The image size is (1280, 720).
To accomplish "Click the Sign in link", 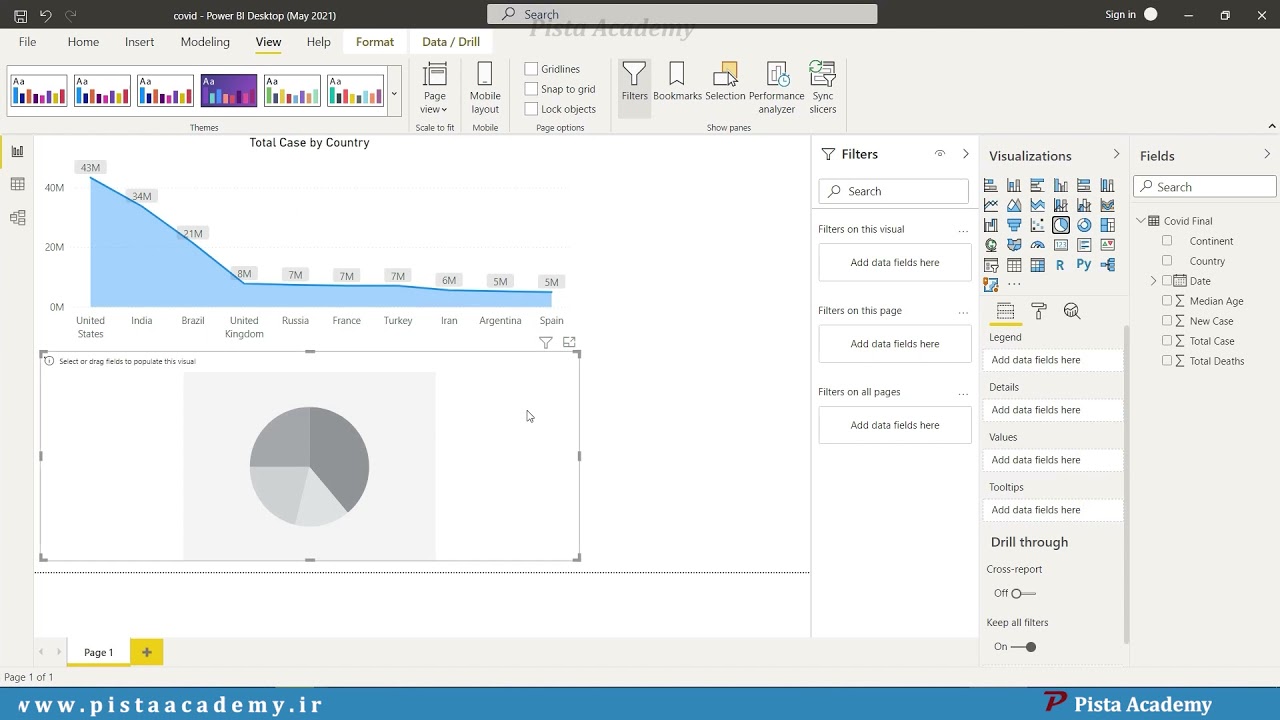I will tap(1120, 15).
